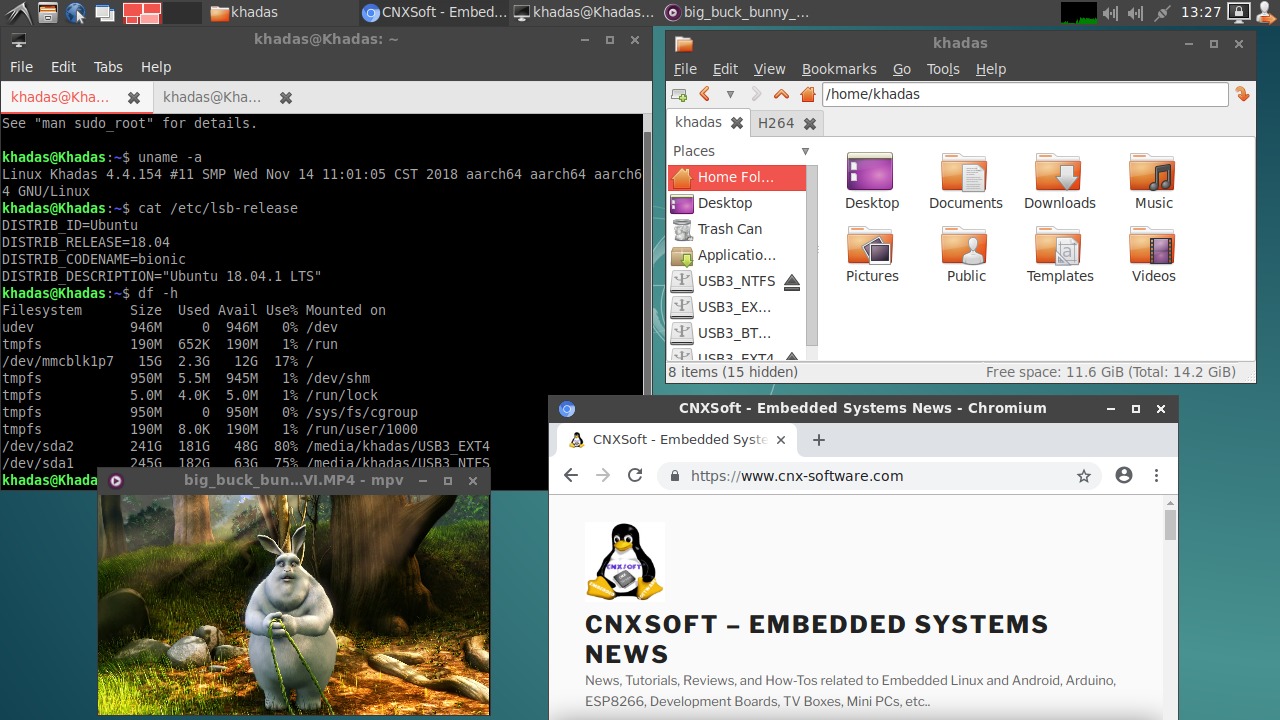Select USB3_EX... drive in Places
This screenshot has height=720, width=1280.
pyautogui.click(x=736, y=307)
